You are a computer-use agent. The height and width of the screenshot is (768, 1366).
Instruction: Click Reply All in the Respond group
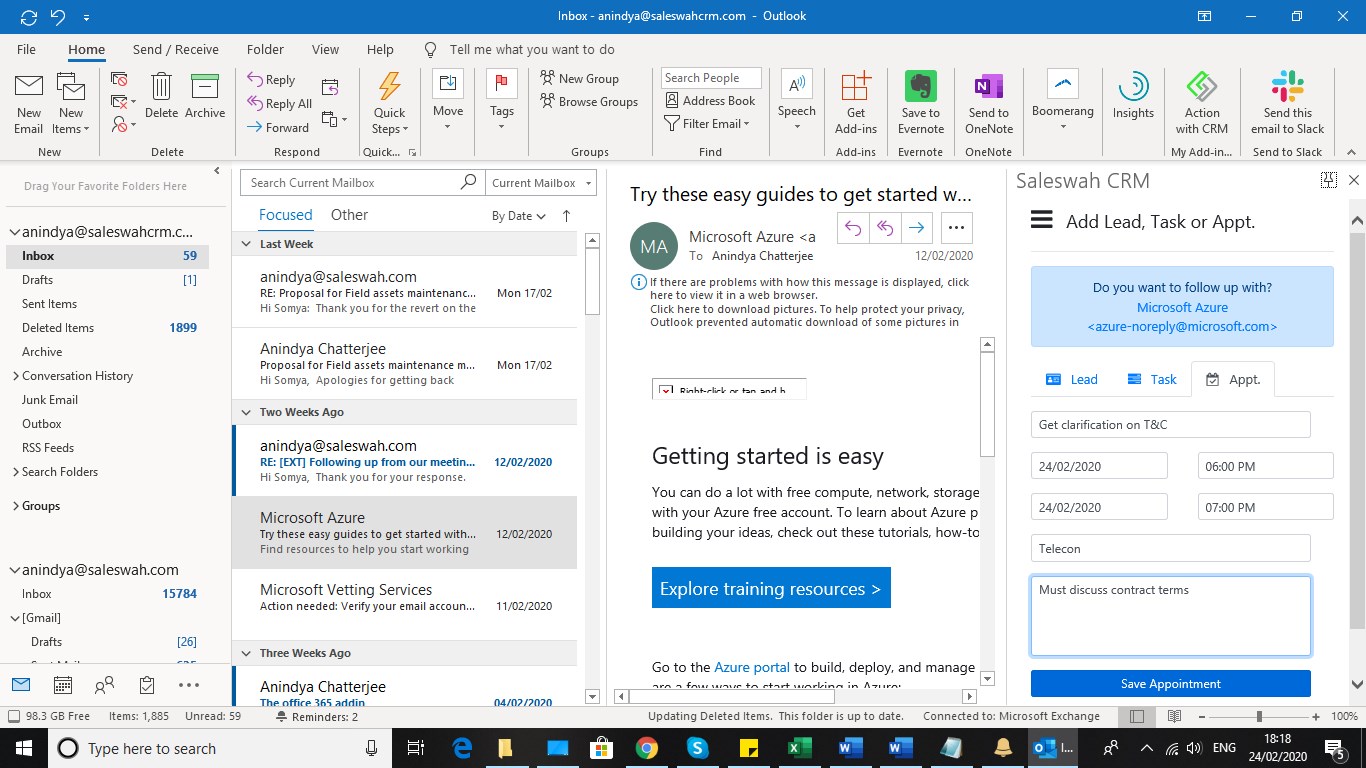coord(279,104)
